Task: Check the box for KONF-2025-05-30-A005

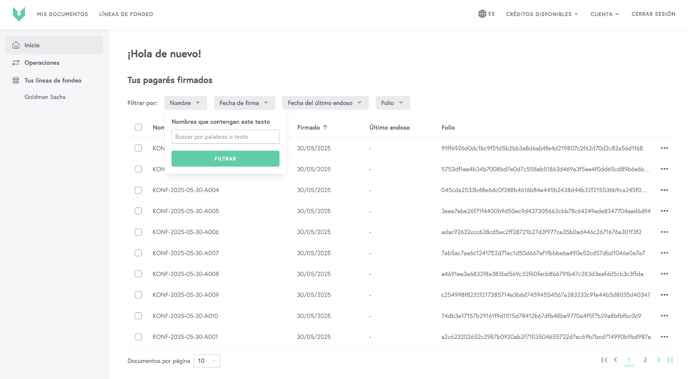Action: [138, 211]
